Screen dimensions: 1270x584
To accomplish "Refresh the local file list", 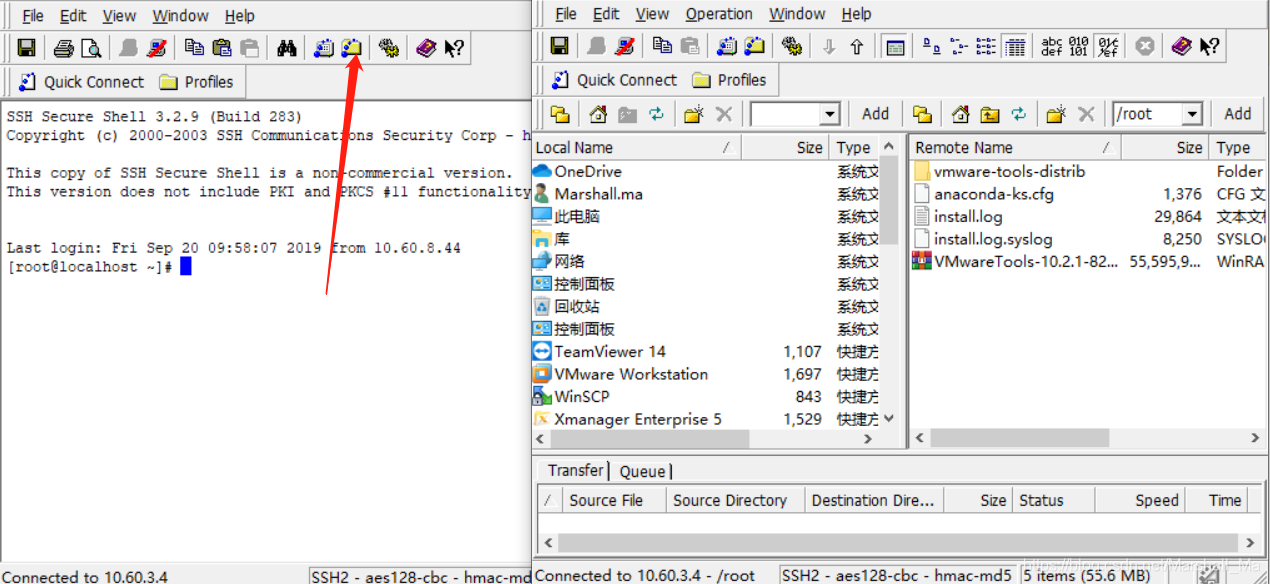I will (x=656, y=114).
